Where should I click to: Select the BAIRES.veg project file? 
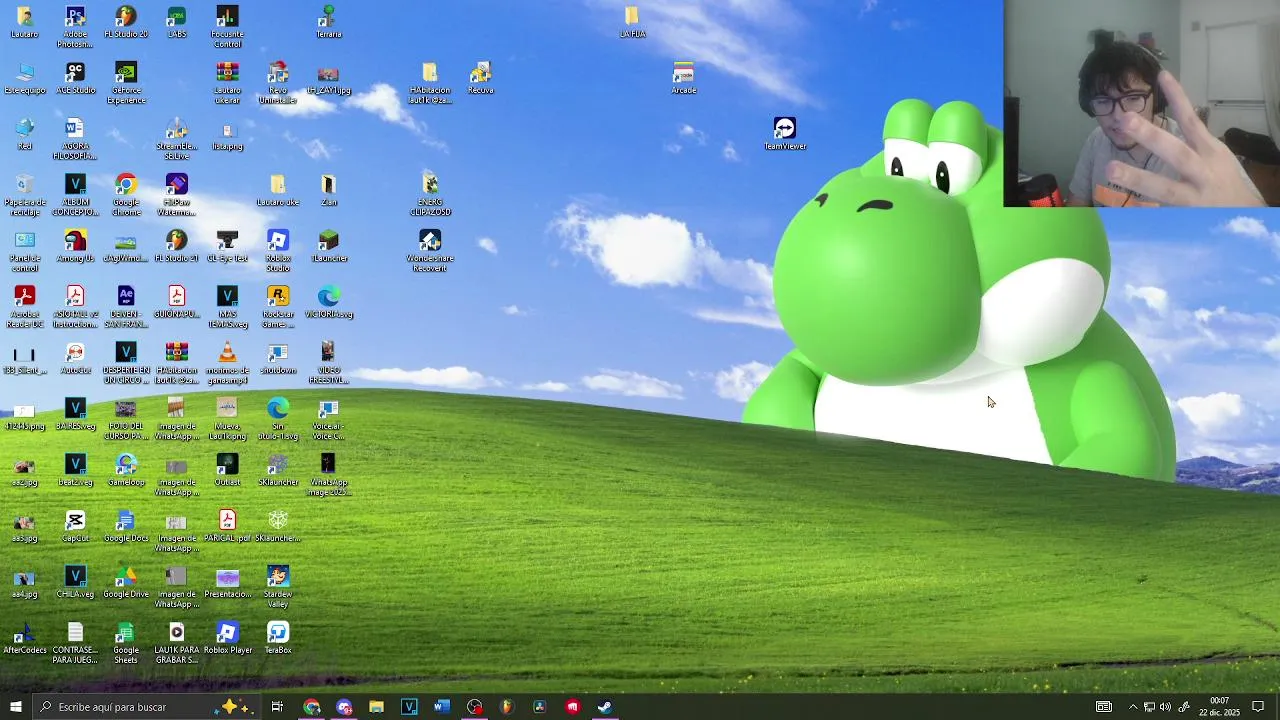coord(75,414)
